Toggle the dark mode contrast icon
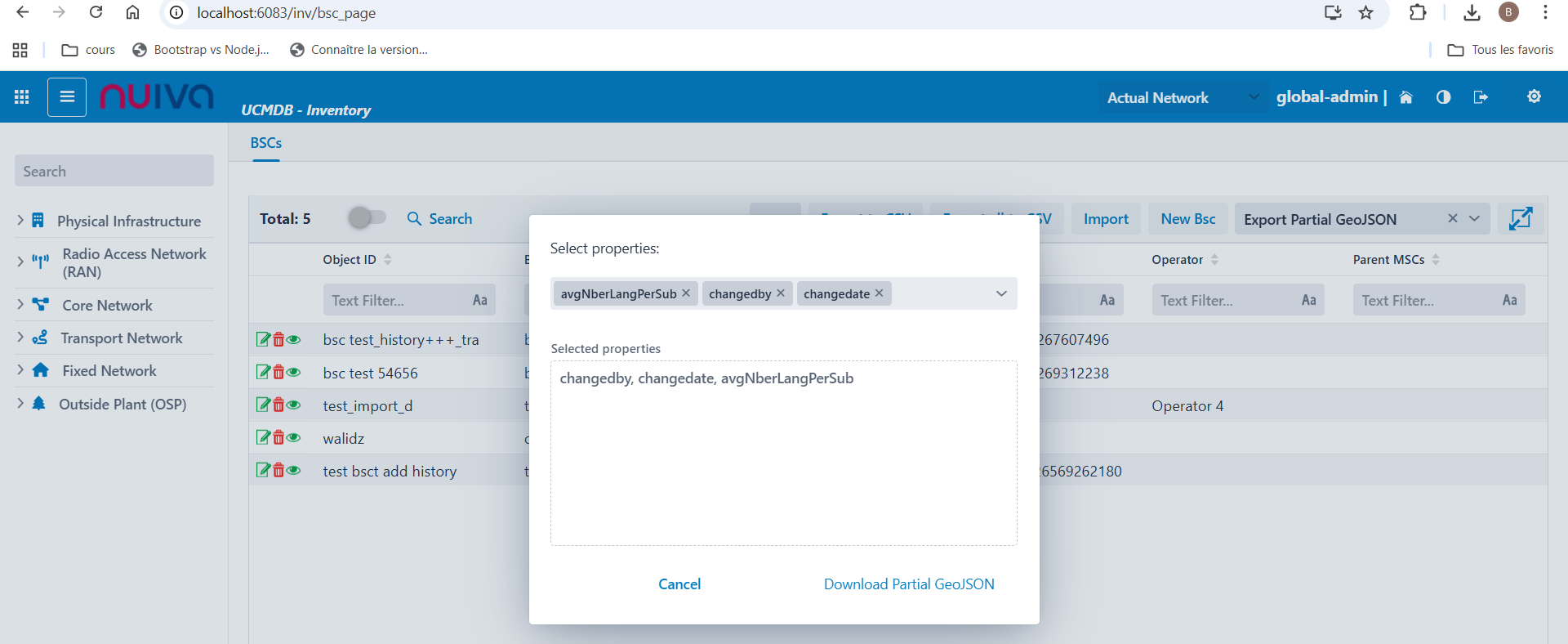This screenshot has width=1568, height=644. click(x=1443, y=97)
